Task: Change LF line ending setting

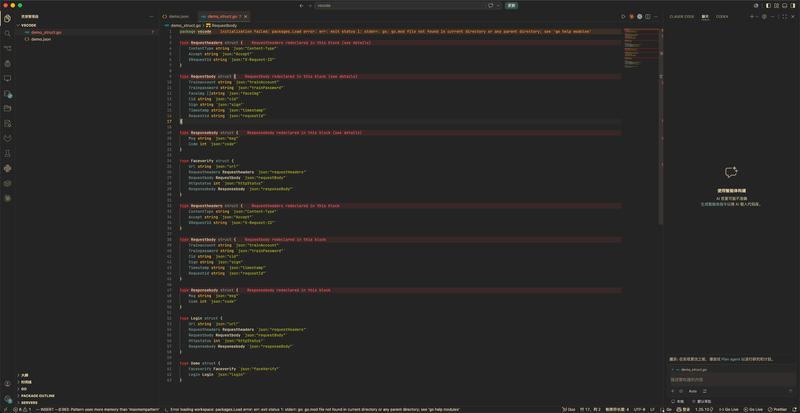Action: point(653,409)
